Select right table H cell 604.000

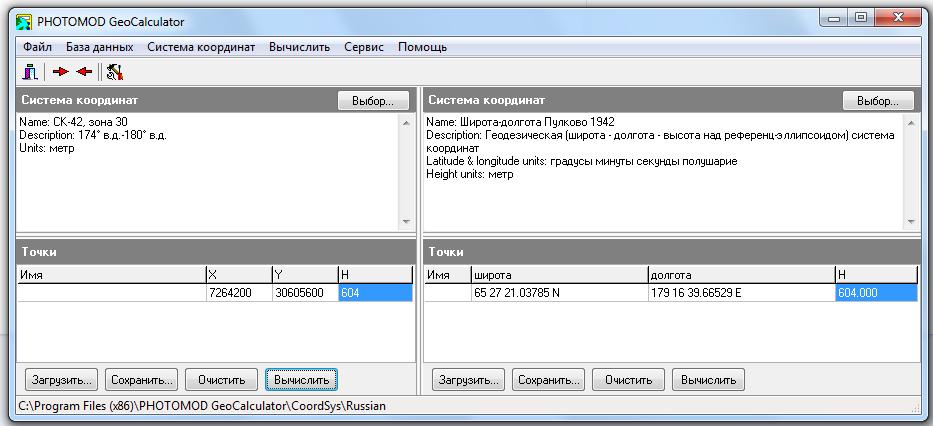click(x=876, y=293)
